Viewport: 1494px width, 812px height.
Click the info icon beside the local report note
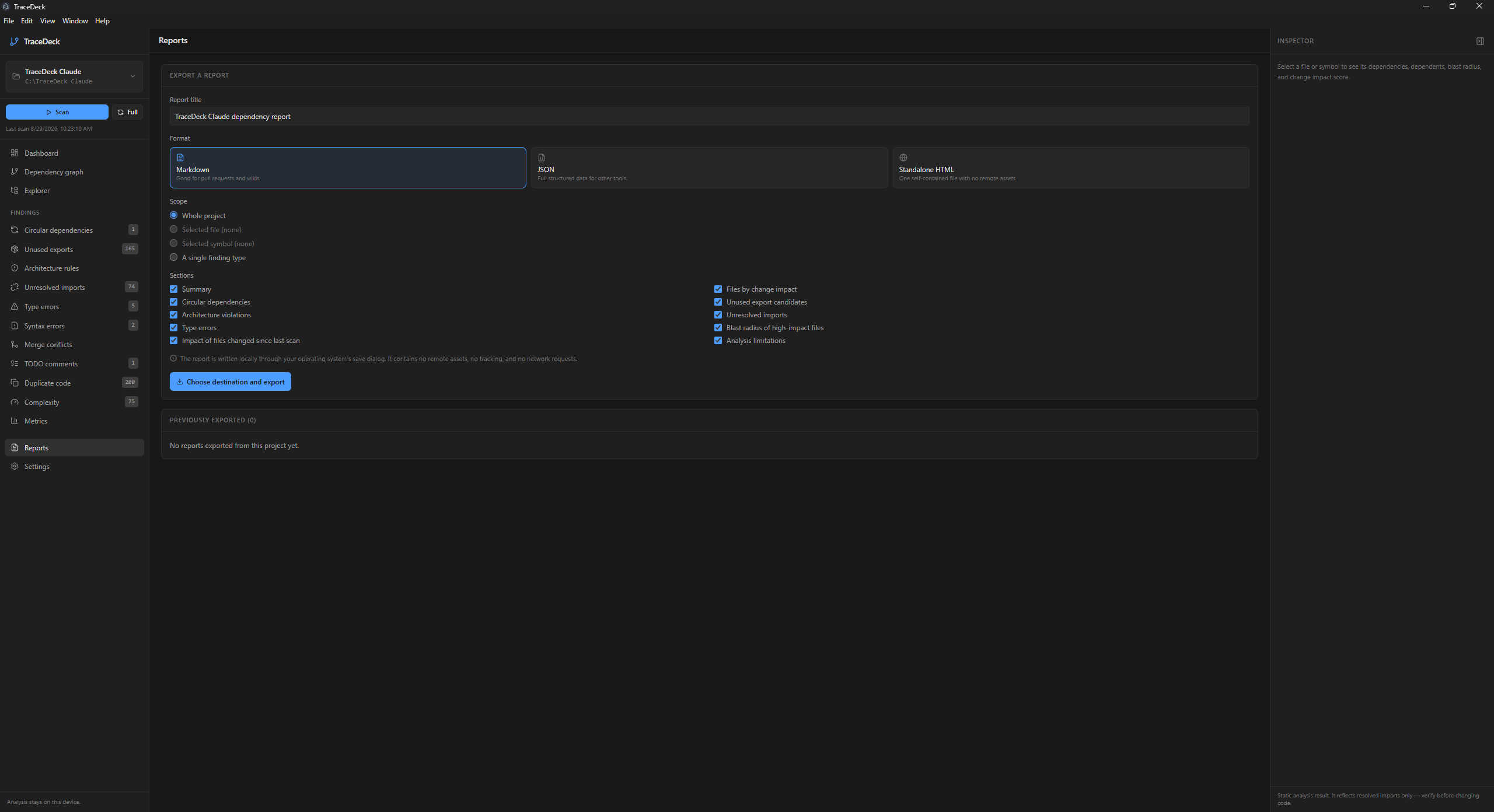(x=173, y=359)
